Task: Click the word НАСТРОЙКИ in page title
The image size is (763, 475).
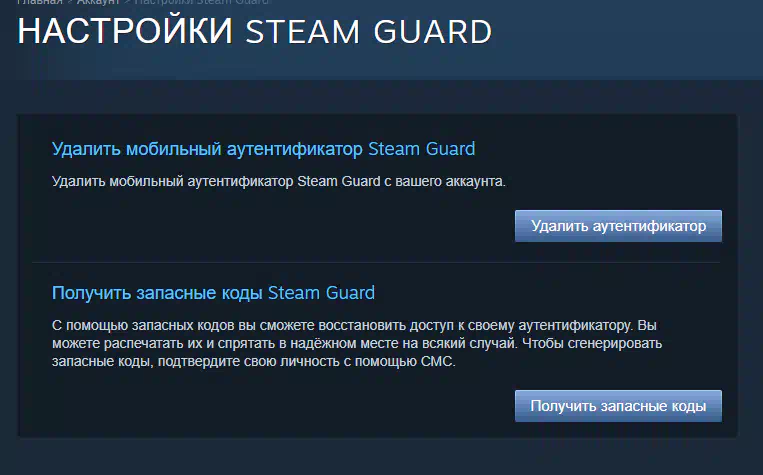Action: pyautogui.click(x=126, y=32)
